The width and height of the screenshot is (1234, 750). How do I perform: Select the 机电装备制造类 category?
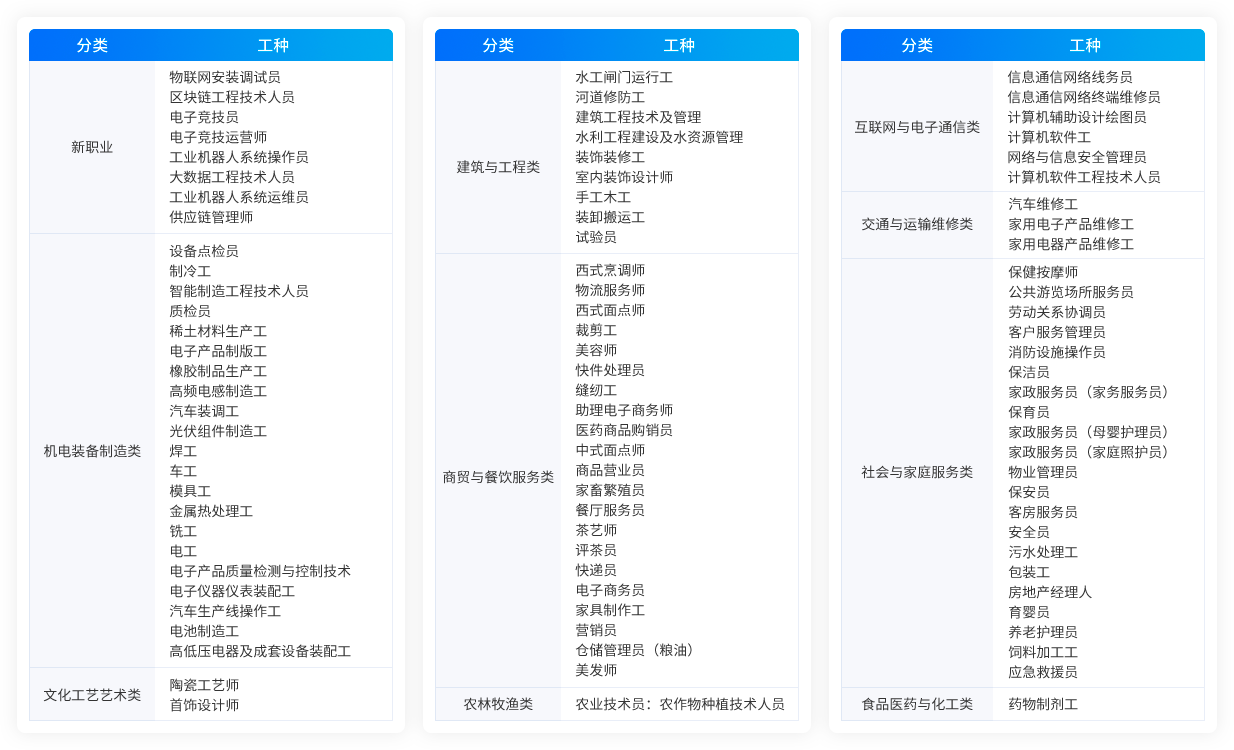(x=92, y=451)
